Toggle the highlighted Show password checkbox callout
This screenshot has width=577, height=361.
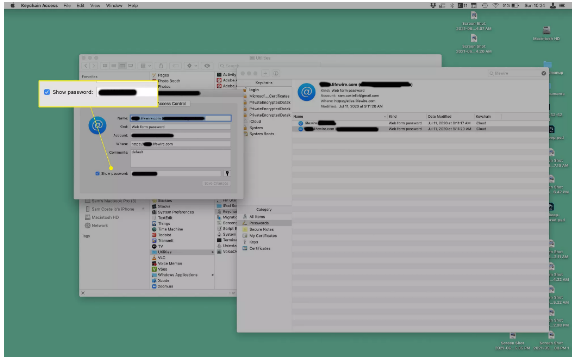coord(47,92)
